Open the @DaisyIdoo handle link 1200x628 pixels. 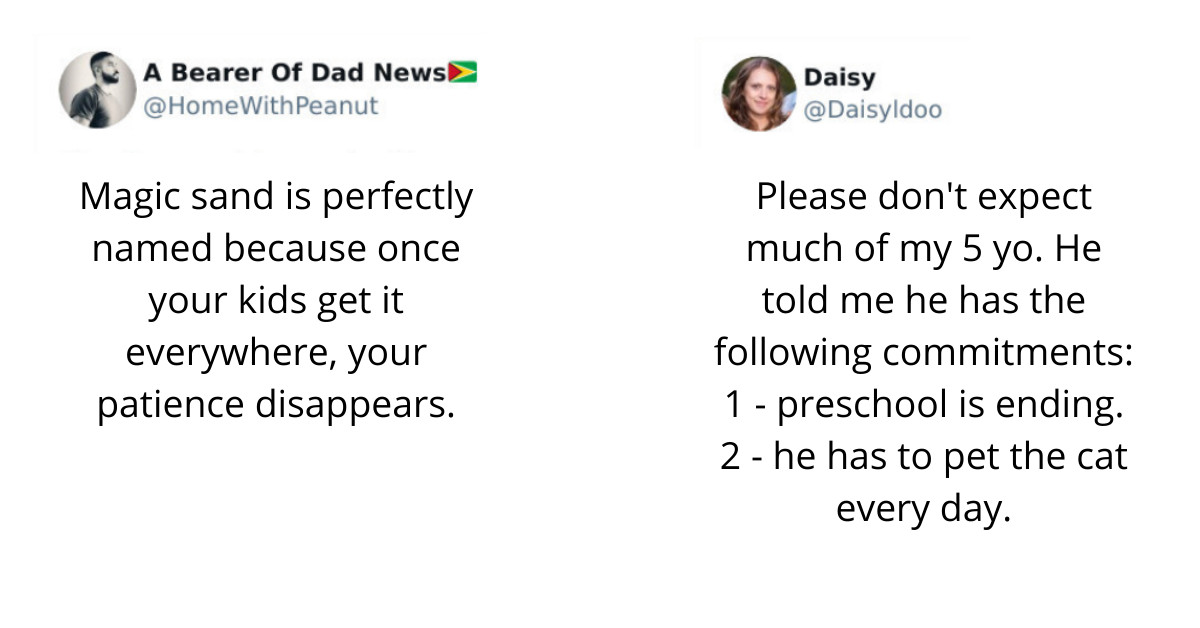tap(872, 110)
